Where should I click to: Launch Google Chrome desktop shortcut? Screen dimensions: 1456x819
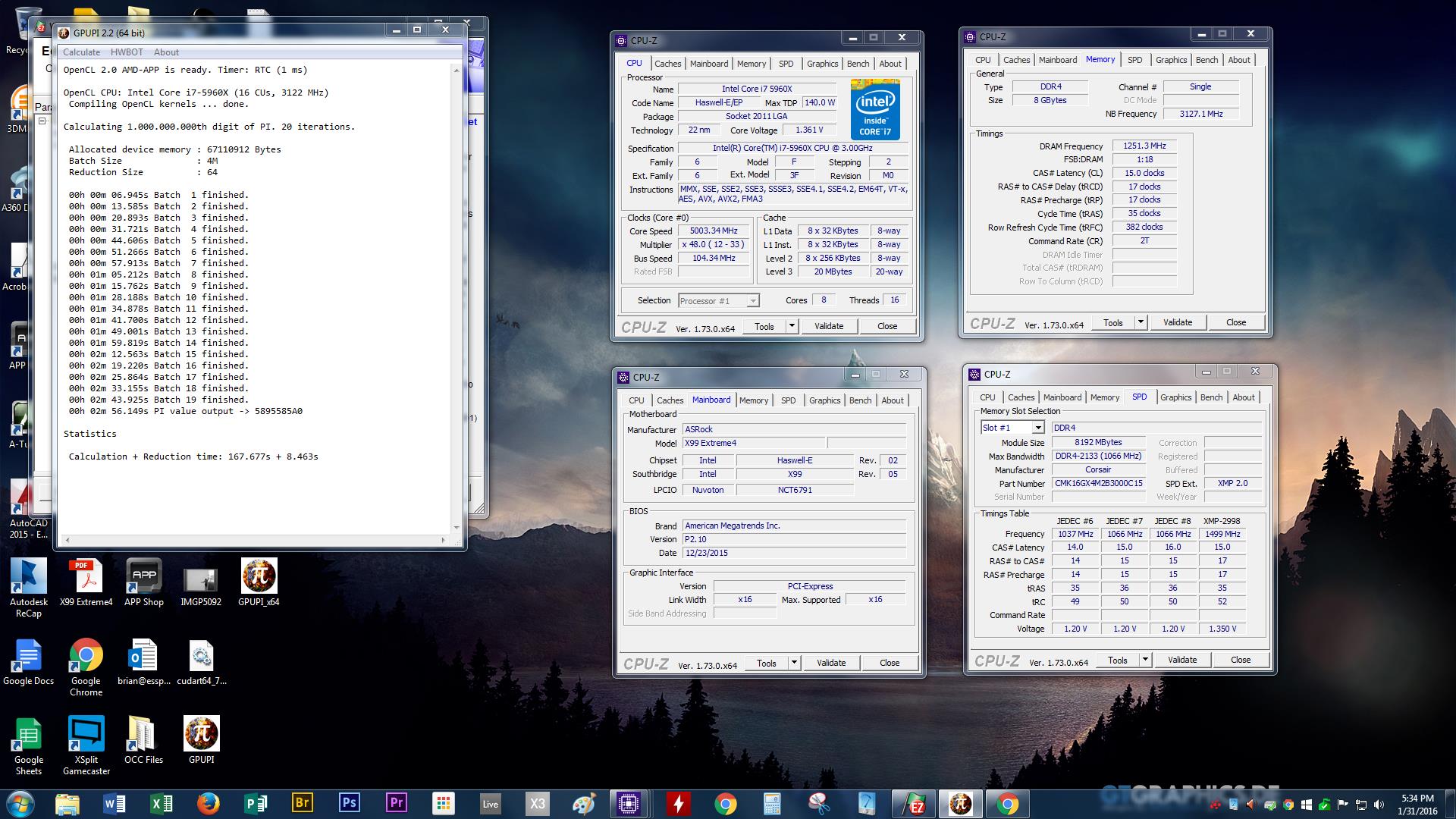coord(86,667)
